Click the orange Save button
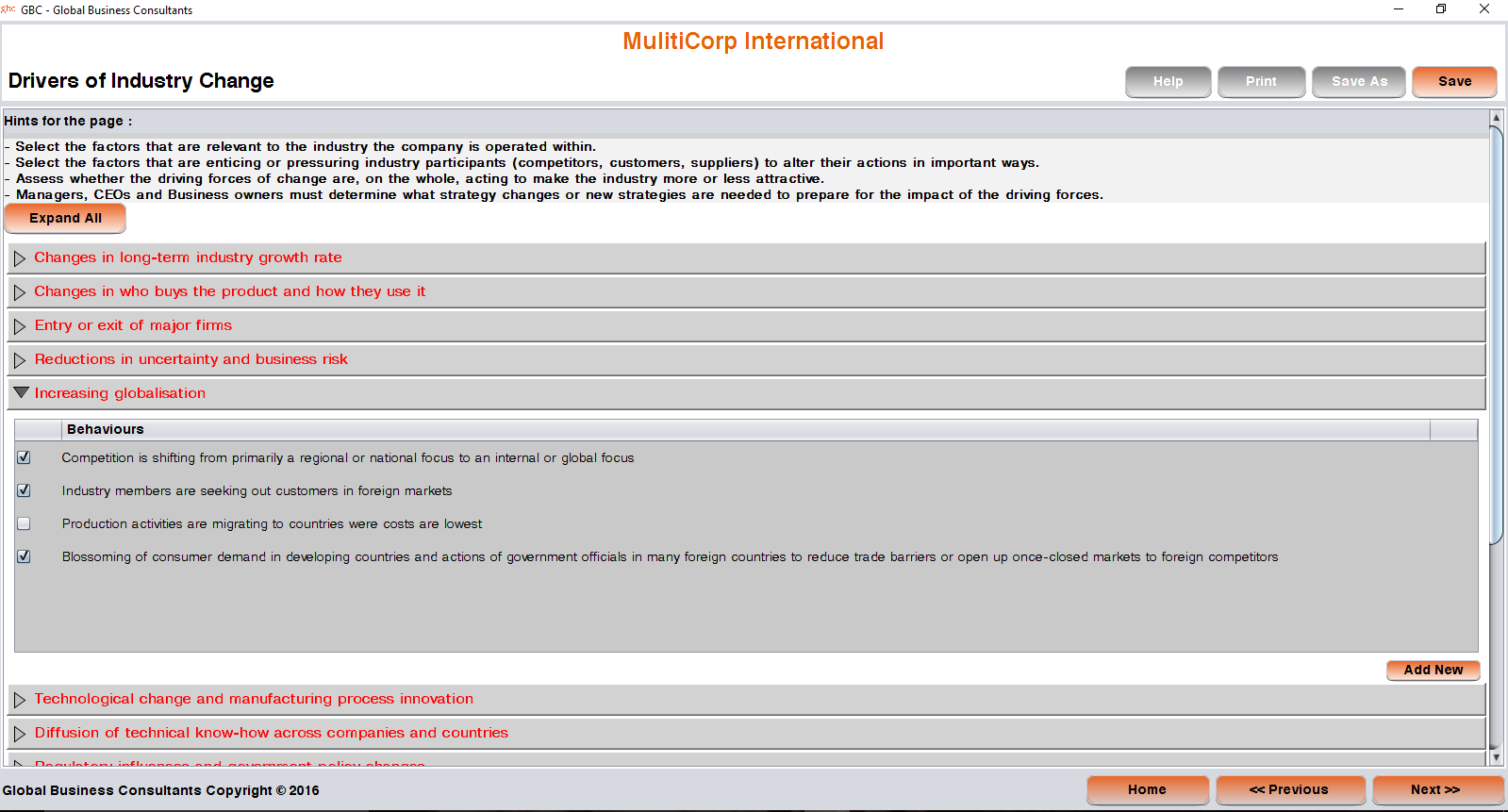Screen dimensions: 1508x812 tap(1454, 82)
